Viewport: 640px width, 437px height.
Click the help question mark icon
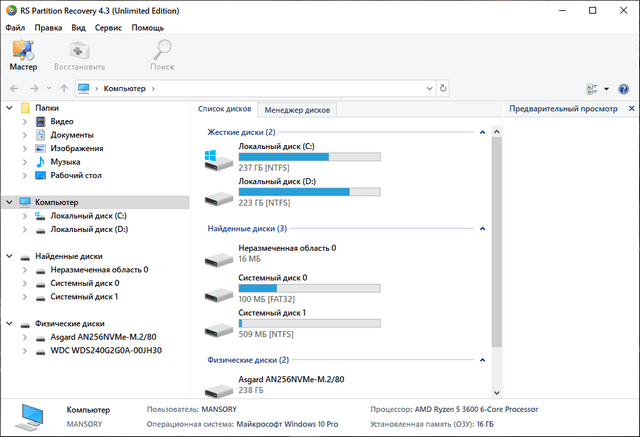[623, 89]
